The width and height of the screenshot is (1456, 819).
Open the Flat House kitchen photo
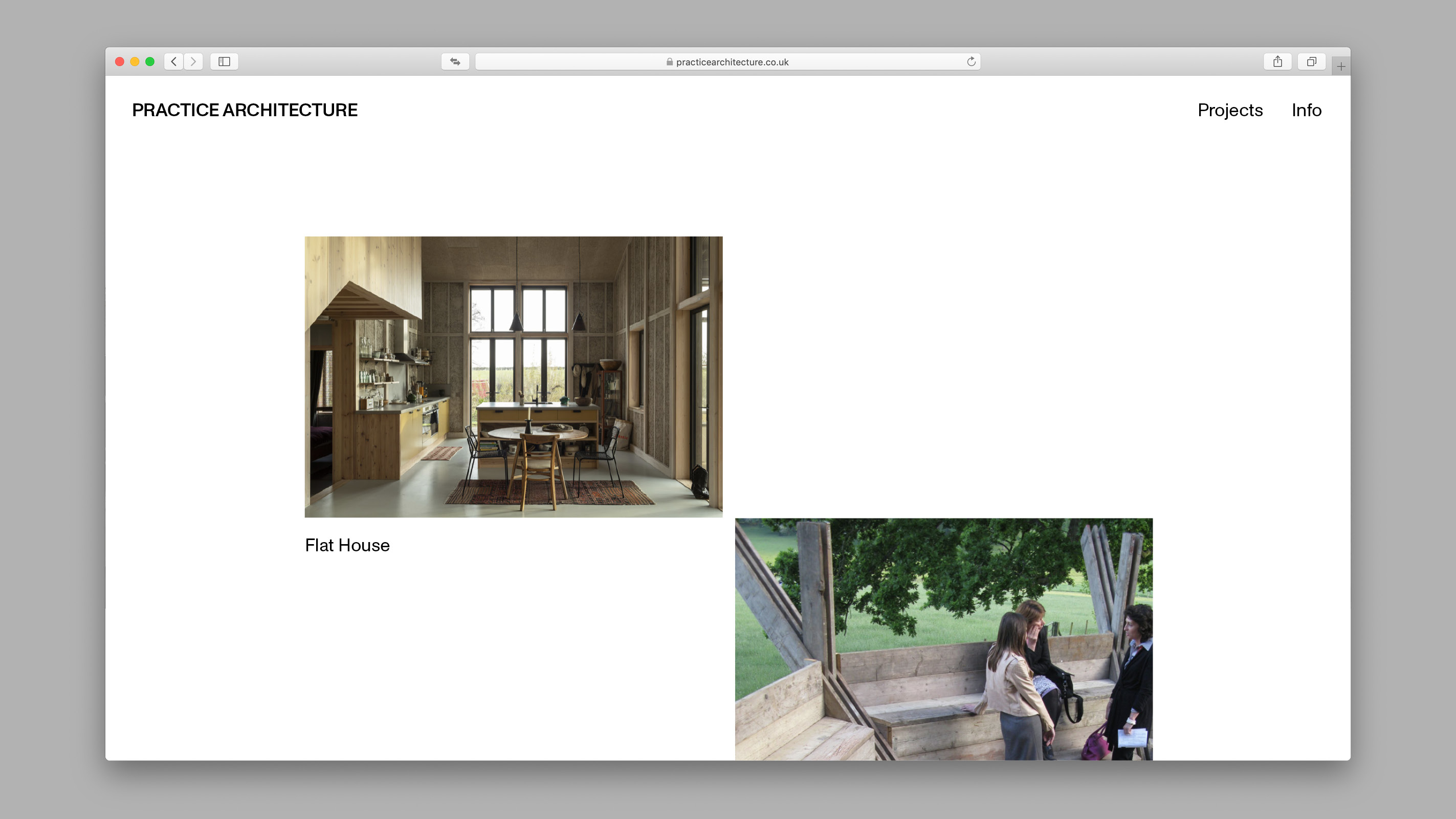(513, 377)
